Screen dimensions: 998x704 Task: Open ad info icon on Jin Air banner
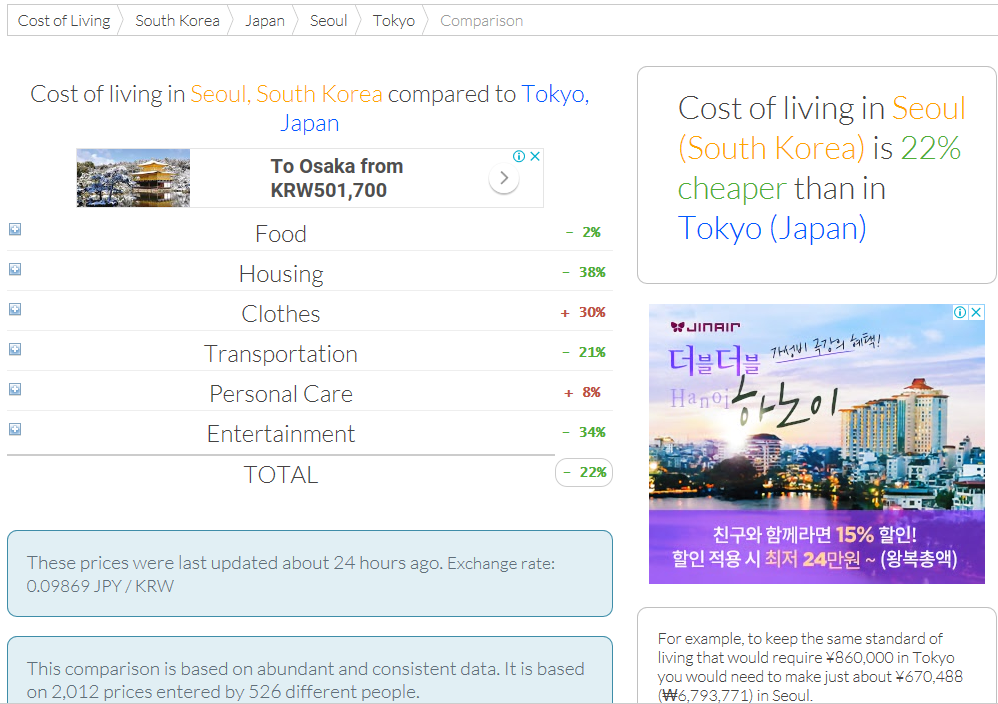coord(960,312)
